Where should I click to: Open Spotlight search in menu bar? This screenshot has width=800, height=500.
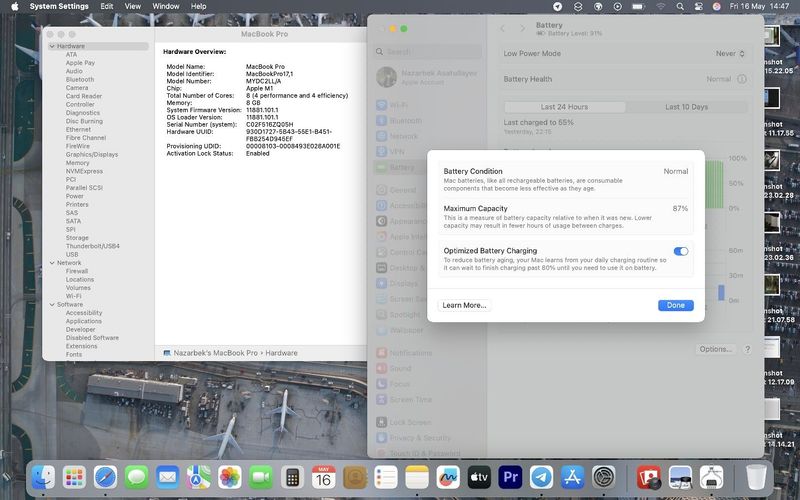click(x=680, y=7)
